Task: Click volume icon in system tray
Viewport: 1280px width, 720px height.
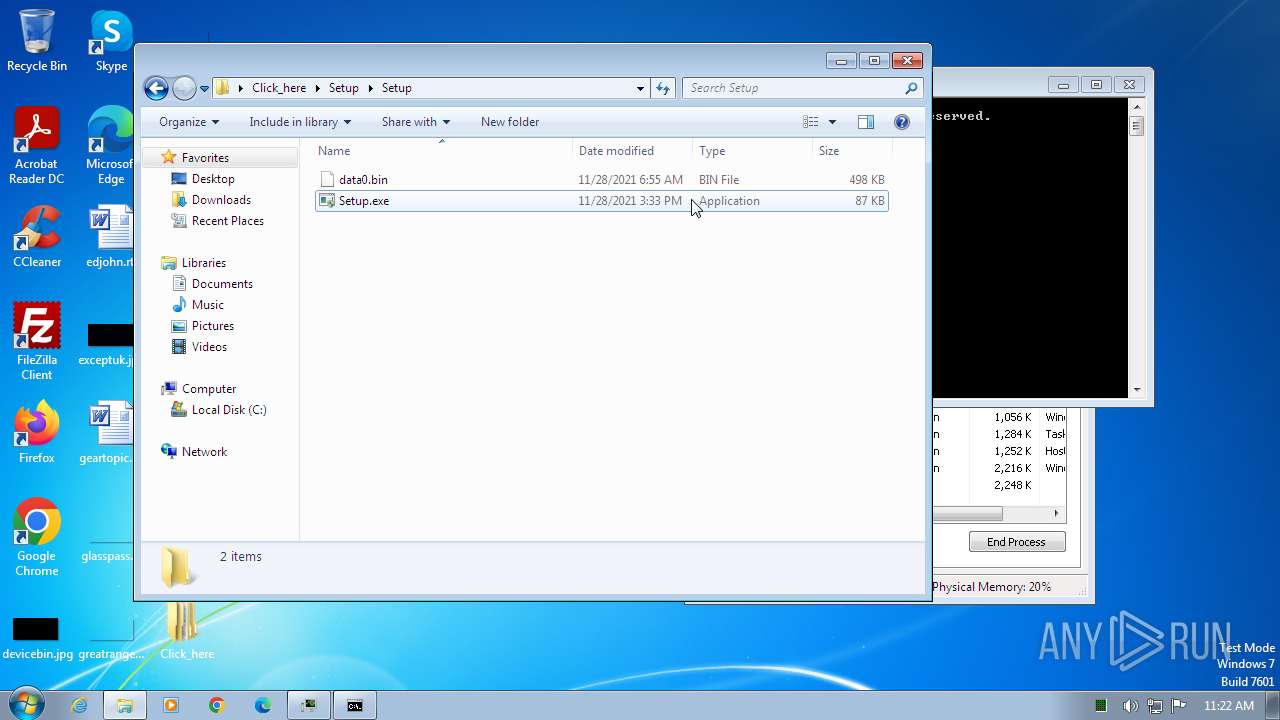Action: [x=1130, y=706]
